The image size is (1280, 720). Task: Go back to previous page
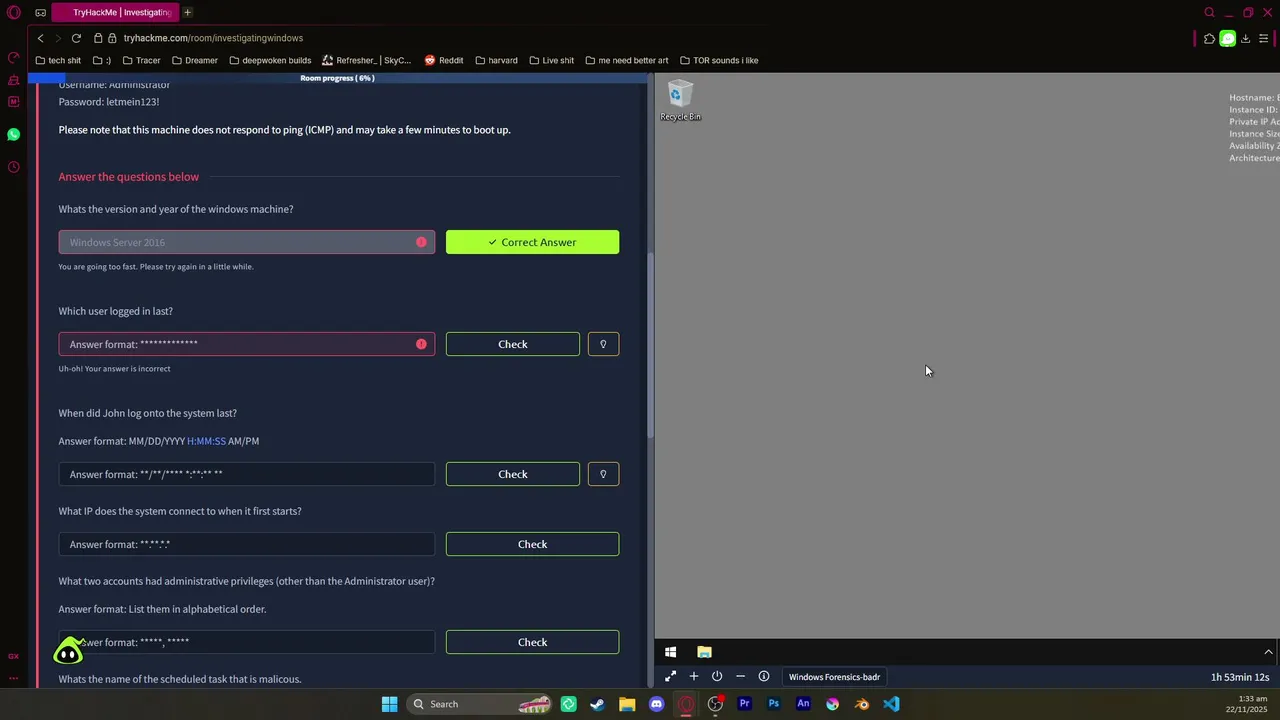click(x=40, y=38)
